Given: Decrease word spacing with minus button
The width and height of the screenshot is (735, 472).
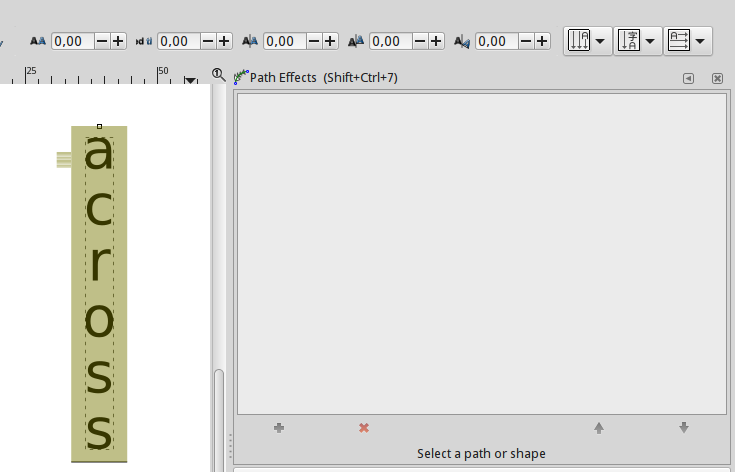Looking at the screenshot, I should click(x=208, y=41).
